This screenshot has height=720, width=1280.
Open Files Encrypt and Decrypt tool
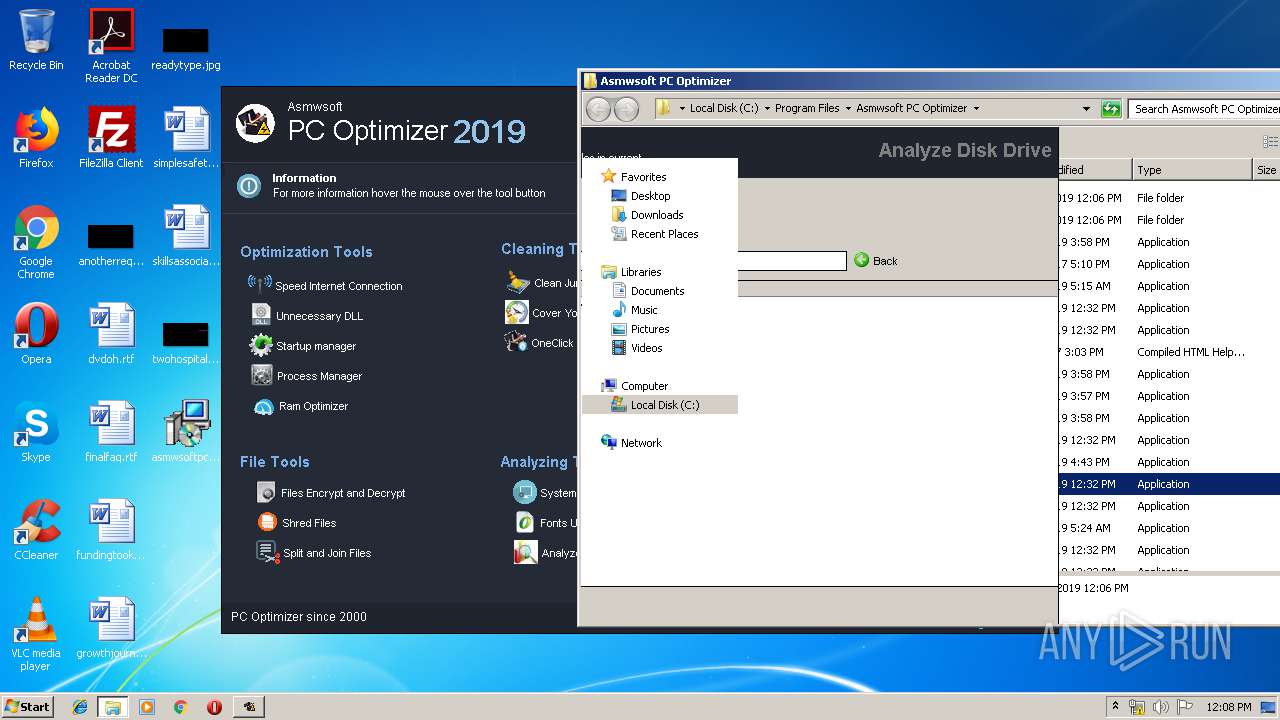(331, 492)
